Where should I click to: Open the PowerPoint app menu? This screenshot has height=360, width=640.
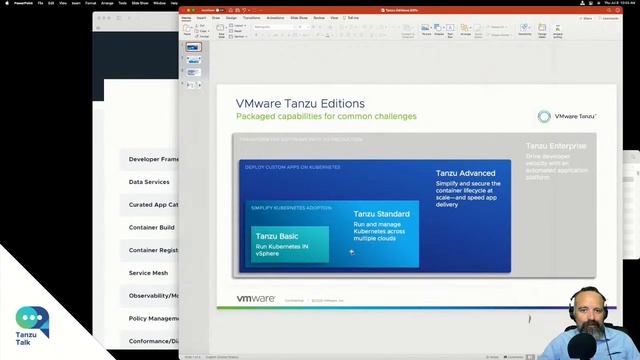pos(23,3)
